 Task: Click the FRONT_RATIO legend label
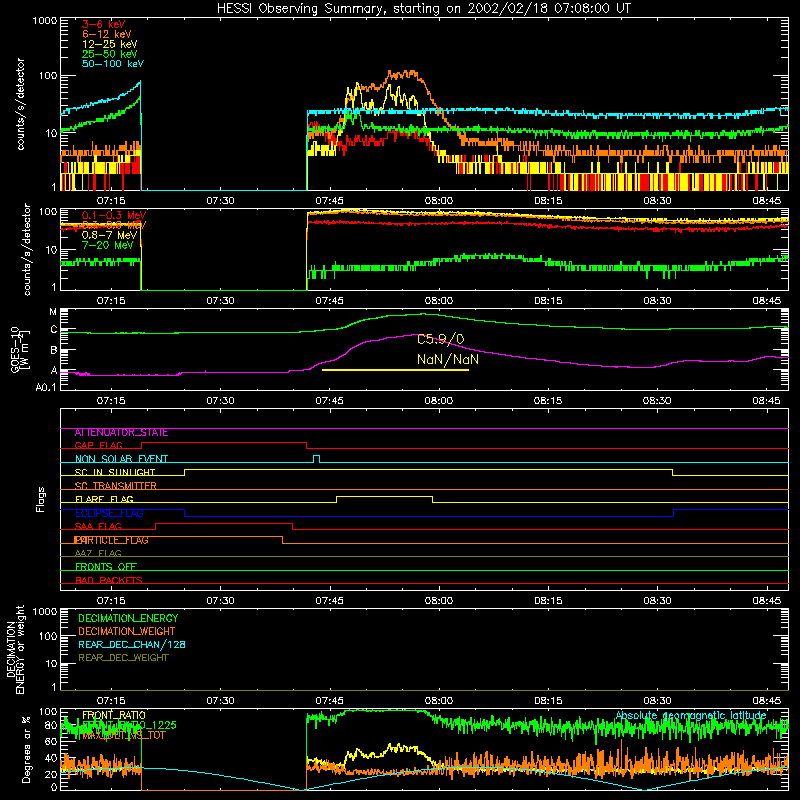coord(114,715)
